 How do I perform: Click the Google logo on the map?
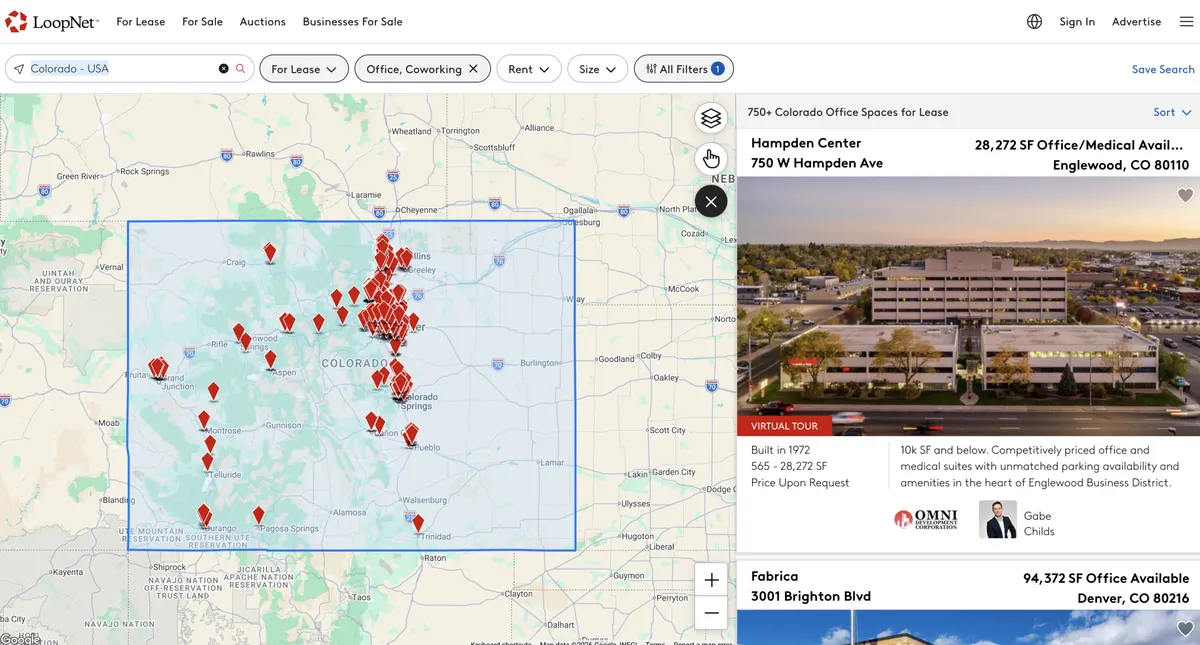[x=20, y=638]
